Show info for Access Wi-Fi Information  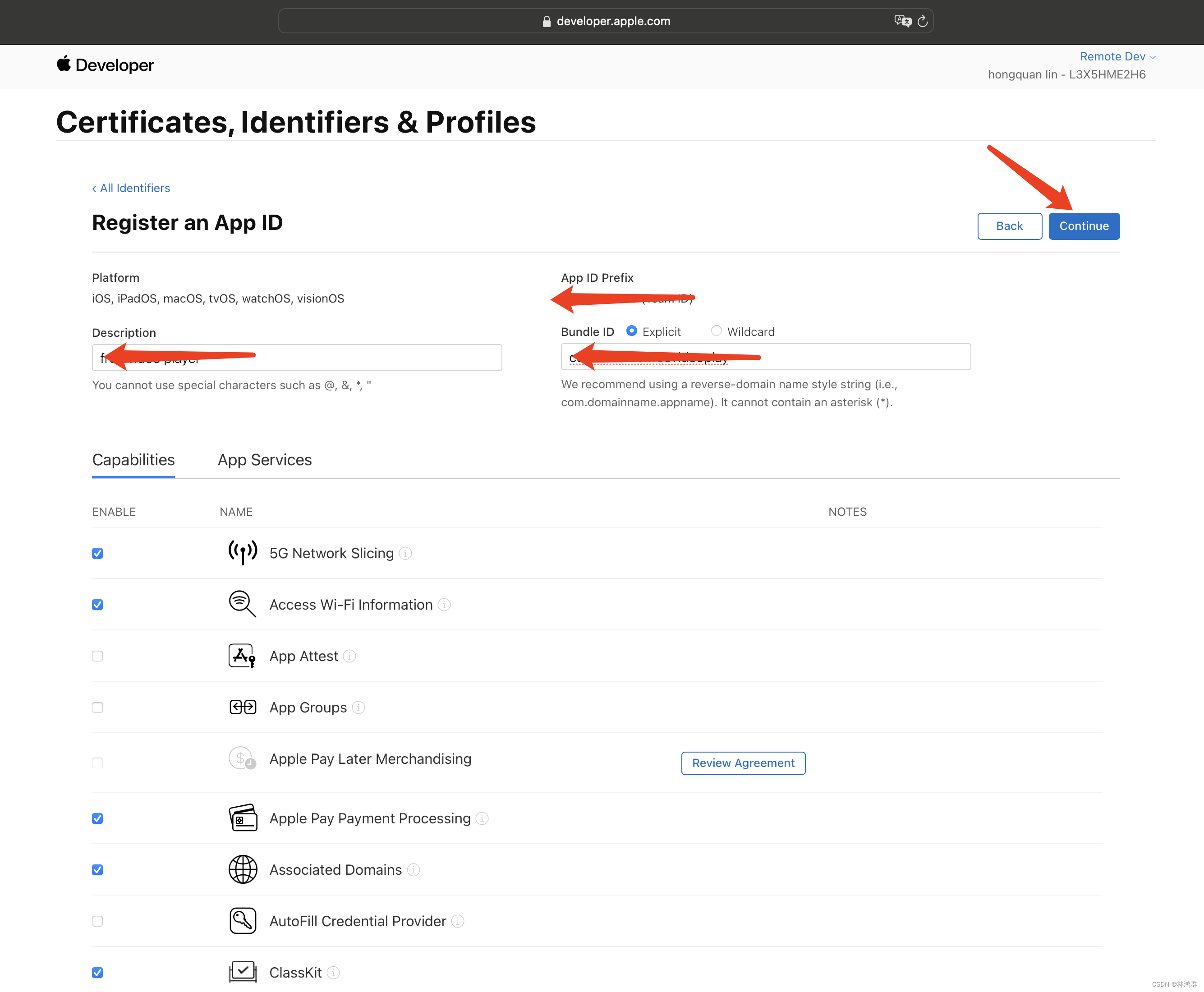click(444, 605)
